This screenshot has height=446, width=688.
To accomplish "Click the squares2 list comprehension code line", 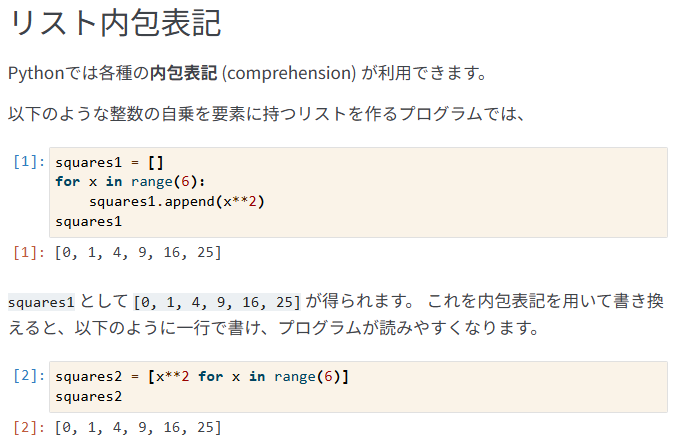I will pyautogui.click(x=202, y=376).
